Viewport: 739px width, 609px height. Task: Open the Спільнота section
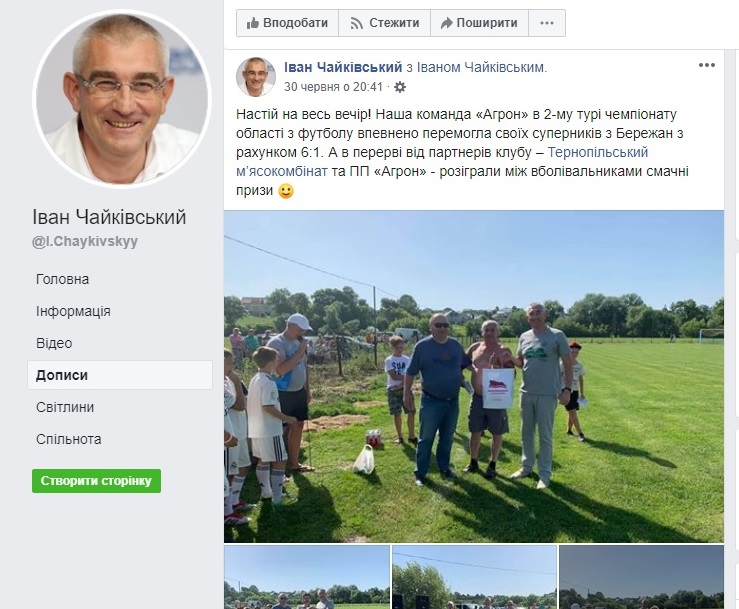tap(68, 439)
